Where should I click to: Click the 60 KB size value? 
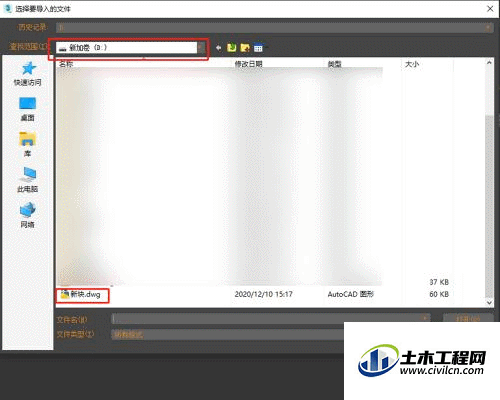(439, 294)
